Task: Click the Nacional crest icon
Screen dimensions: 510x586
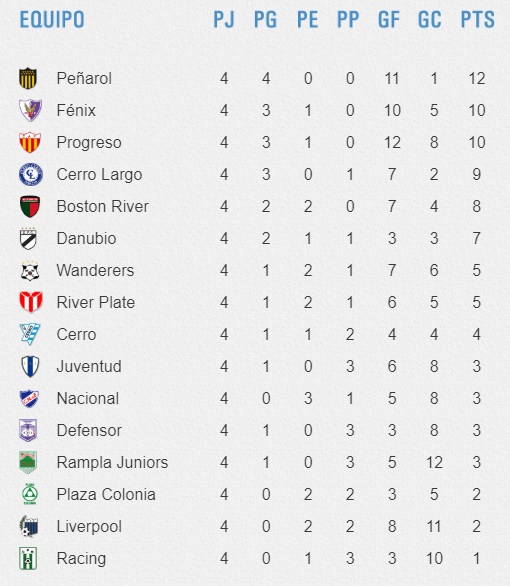Action: [x=29, y=398]
